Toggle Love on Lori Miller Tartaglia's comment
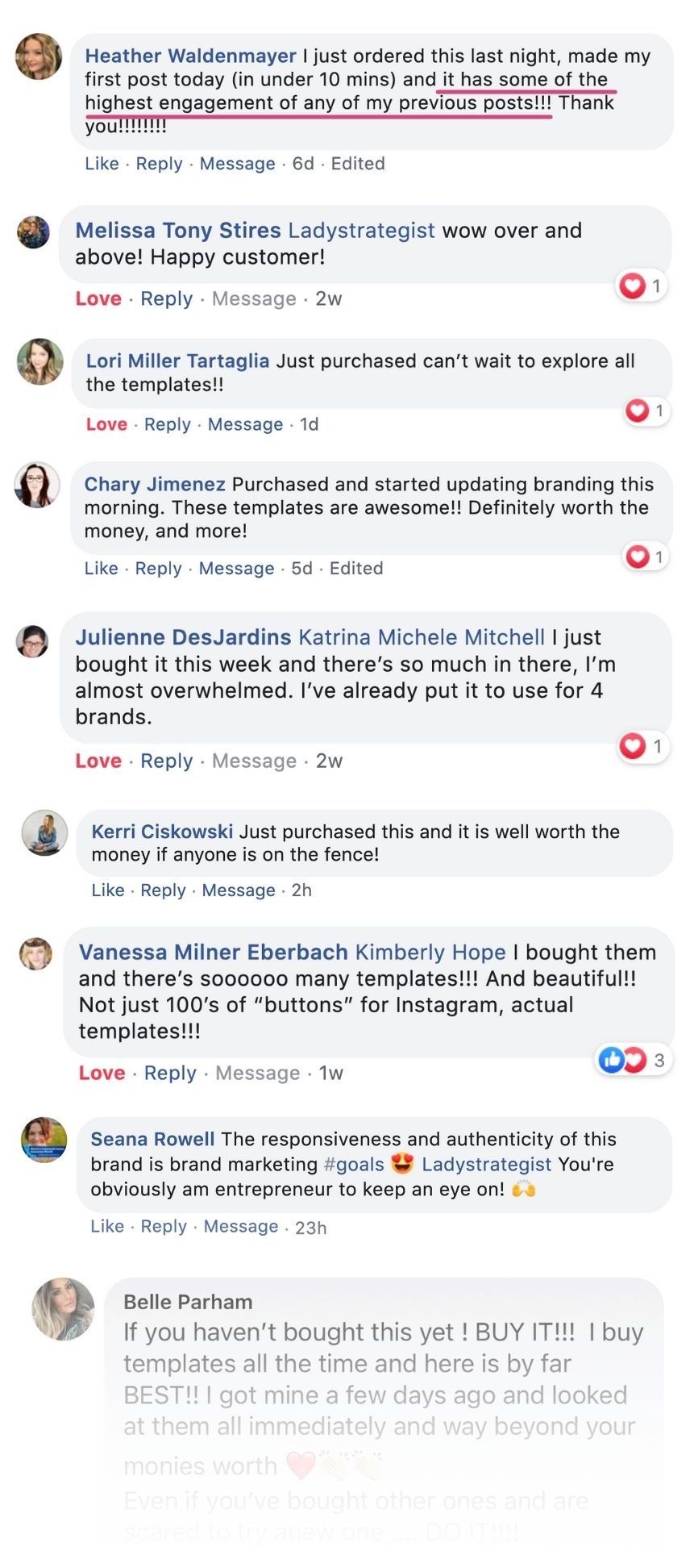The width and height of the screenshot is (694, 1568). (106, 425)
